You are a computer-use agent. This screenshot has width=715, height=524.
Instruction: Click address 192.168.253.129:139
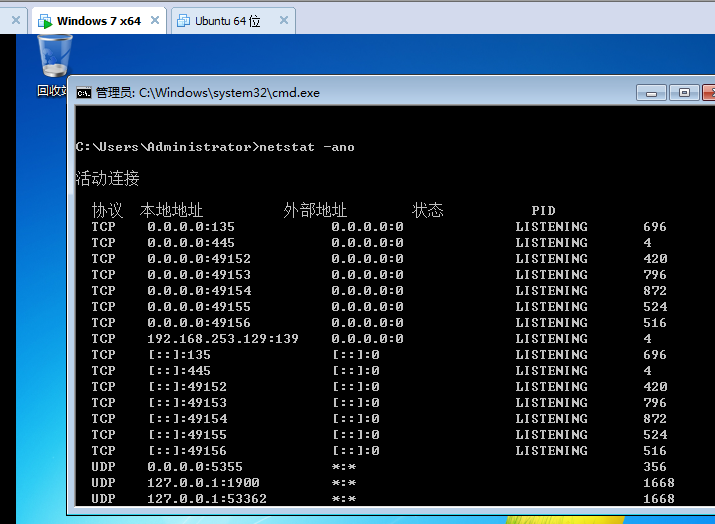click(223, 339)
